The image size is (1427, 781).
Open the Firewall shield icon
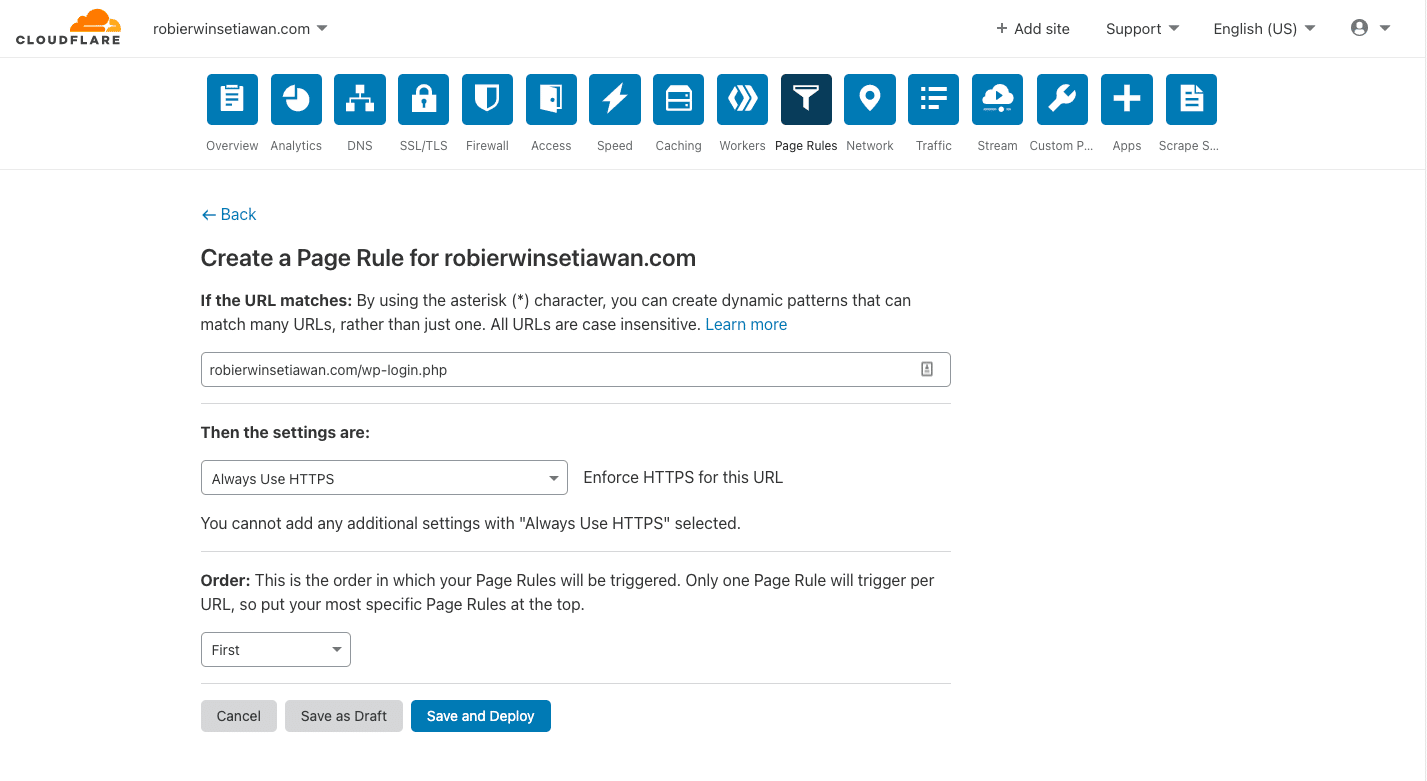487,99
